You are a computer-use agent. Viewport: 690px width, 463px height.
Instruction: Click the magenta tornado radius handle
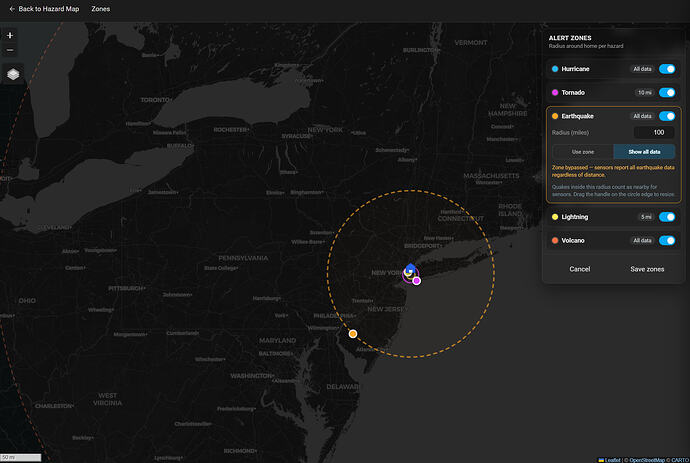click(x=416, y=281)
